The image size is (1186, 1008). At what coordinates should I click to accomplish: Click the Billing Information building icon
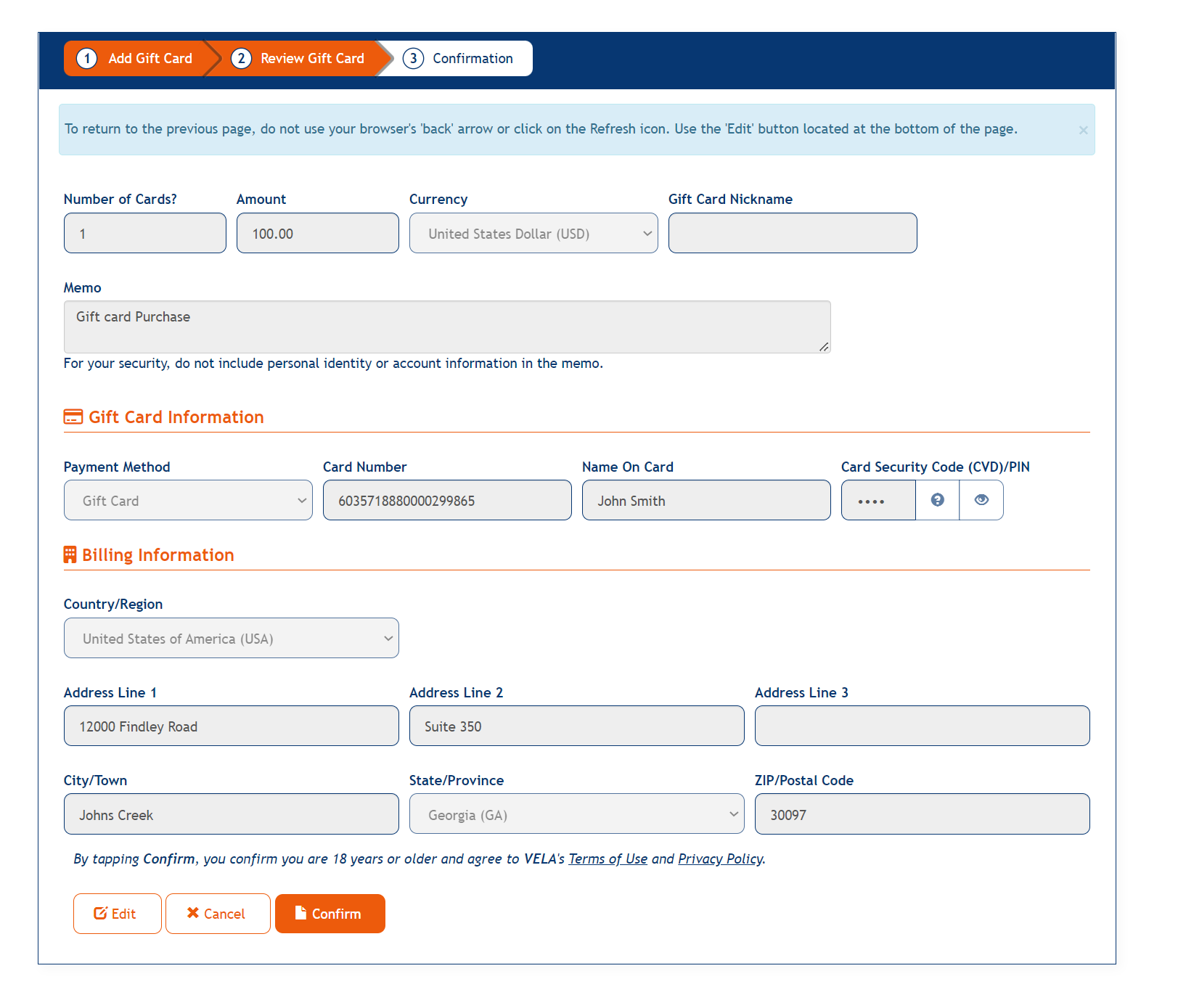(x=70, y=555)
